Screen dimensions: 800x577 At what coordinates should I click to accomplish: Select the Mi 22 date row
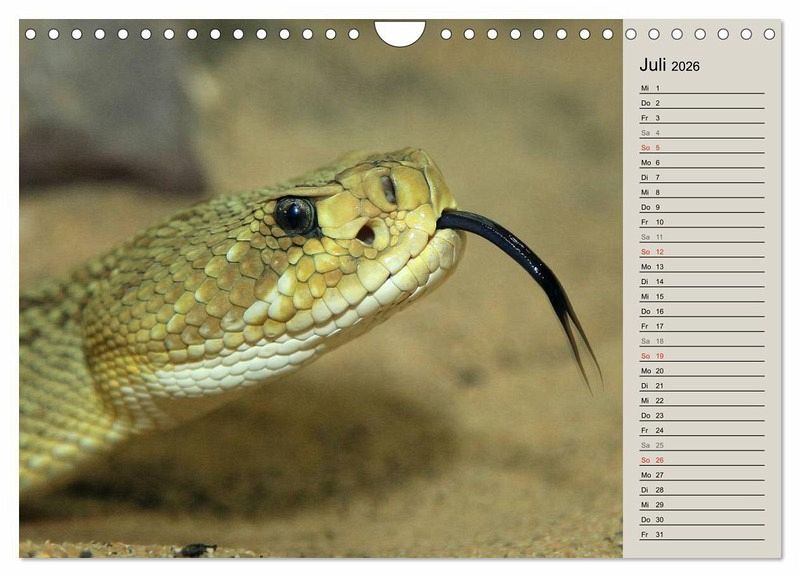pyautogui.click(x=702, y=400)
